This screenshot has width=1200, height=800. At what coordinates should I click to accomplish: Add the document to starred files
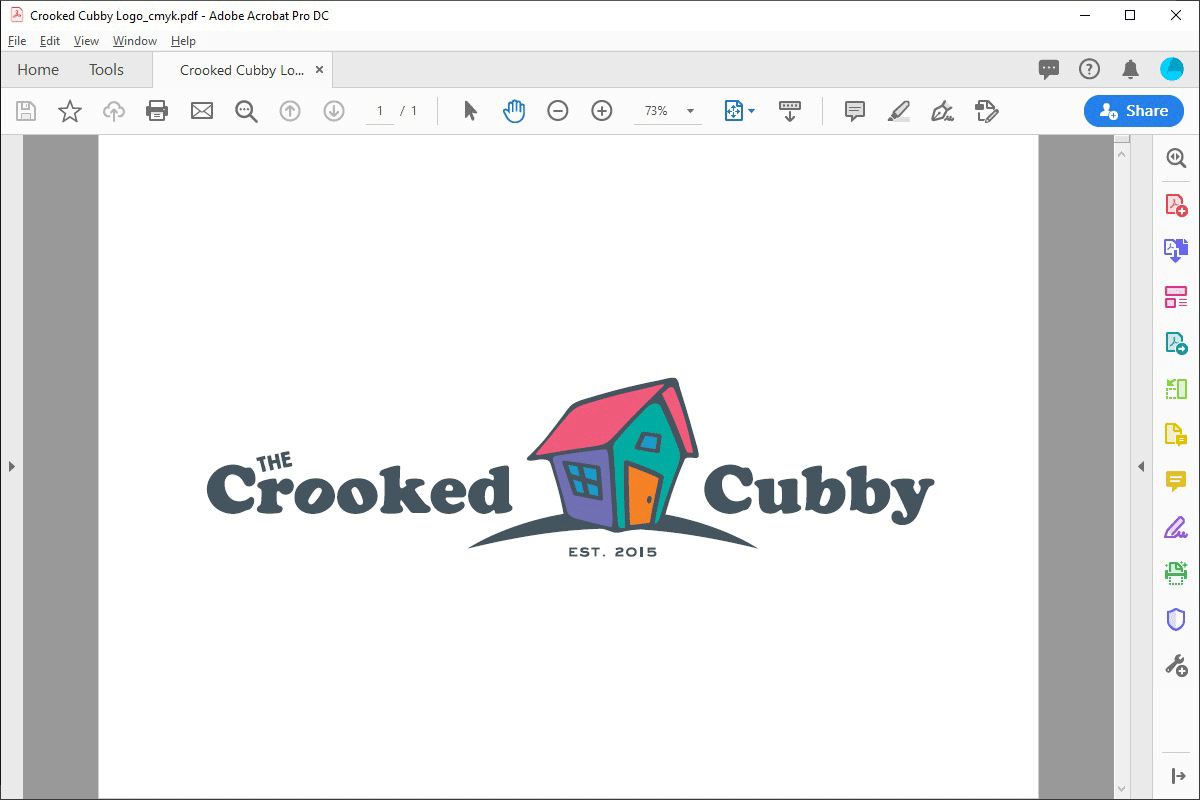tap(70, 111)
